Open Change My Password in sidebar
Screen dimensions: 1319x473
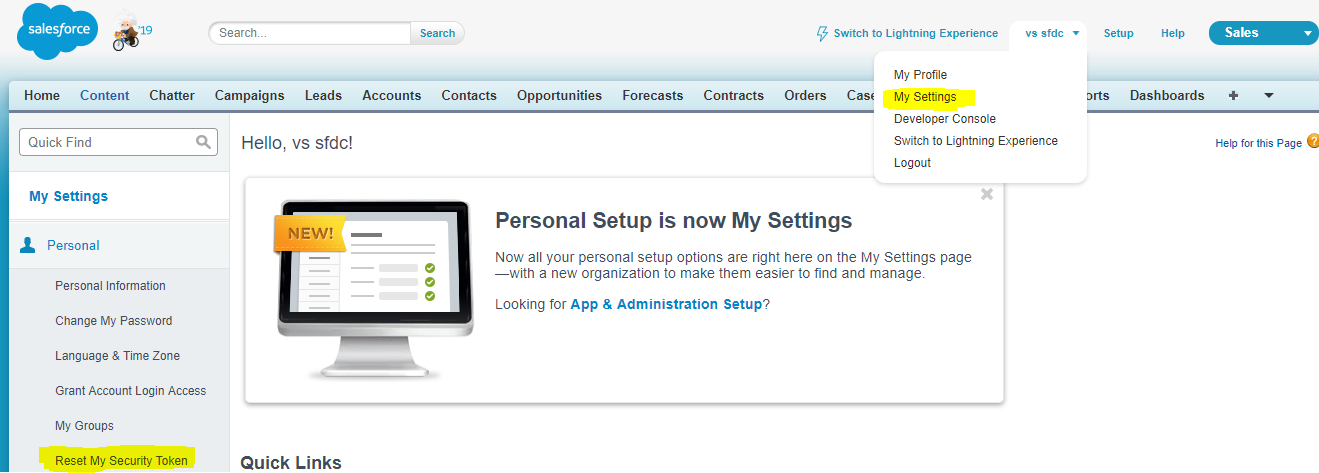coord(113,321)
